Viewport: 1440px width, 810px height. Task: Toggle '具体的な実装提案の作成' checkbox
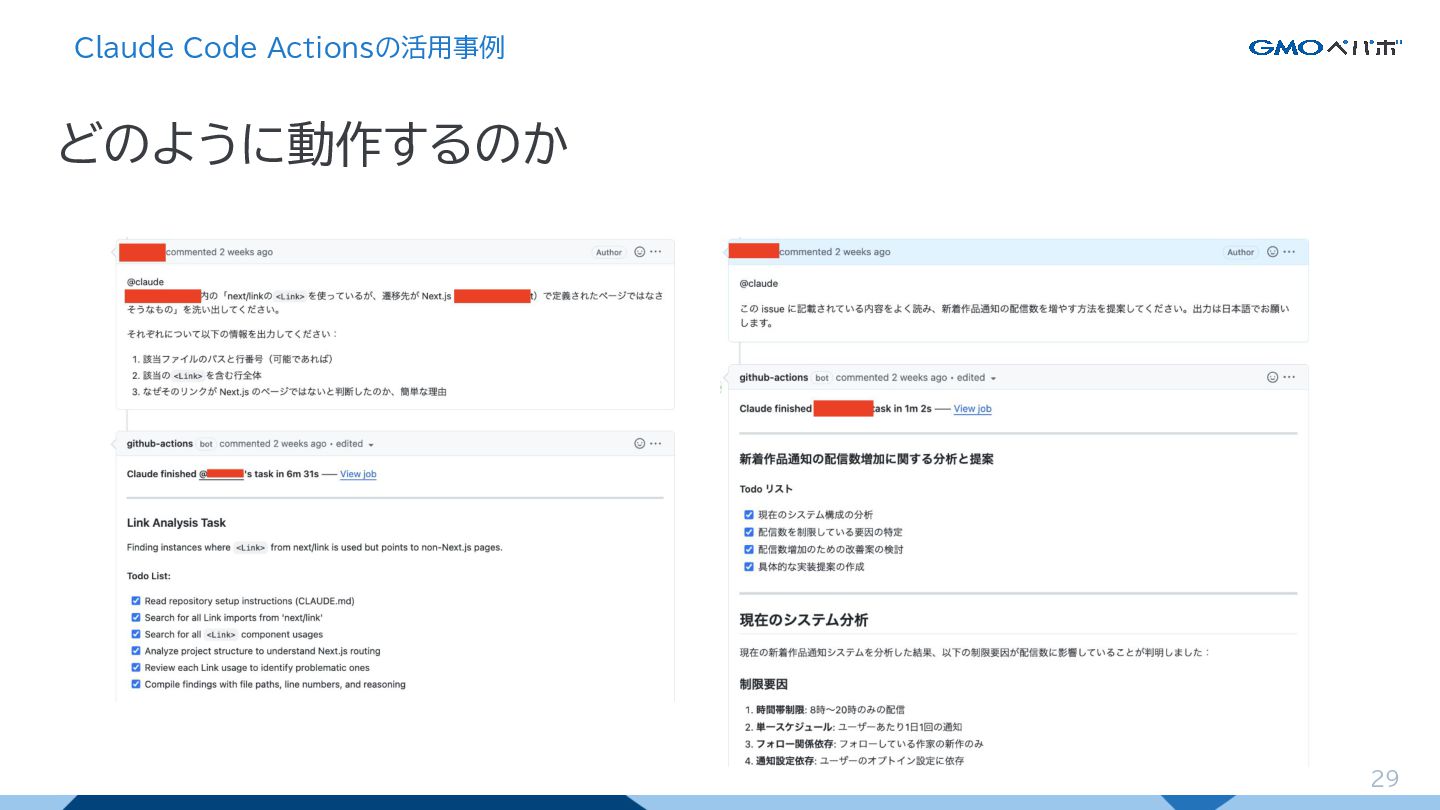(x=749, y=566)
